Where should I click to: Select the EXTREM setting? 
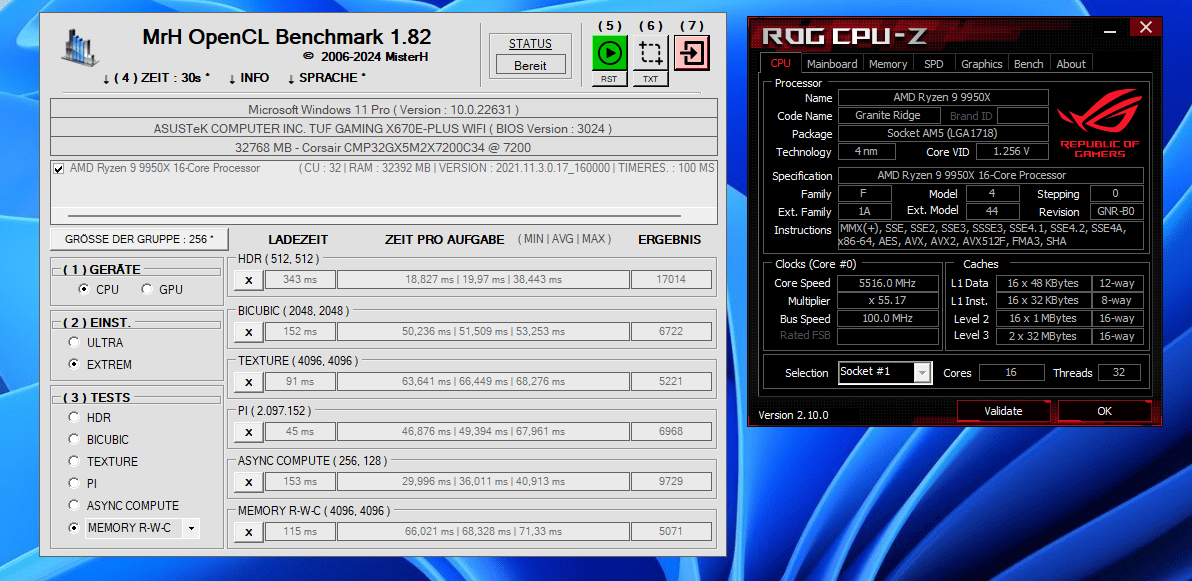coord(74,364)
